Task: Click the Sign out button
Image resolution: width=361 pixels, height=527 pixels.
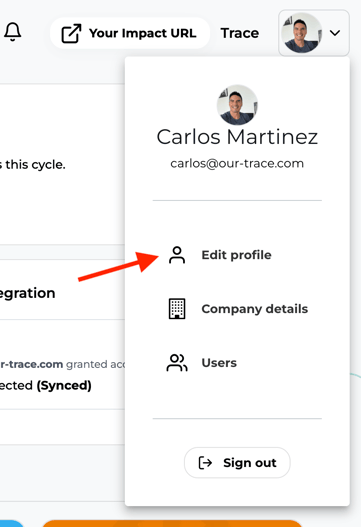Action: [x=237, y=463]
